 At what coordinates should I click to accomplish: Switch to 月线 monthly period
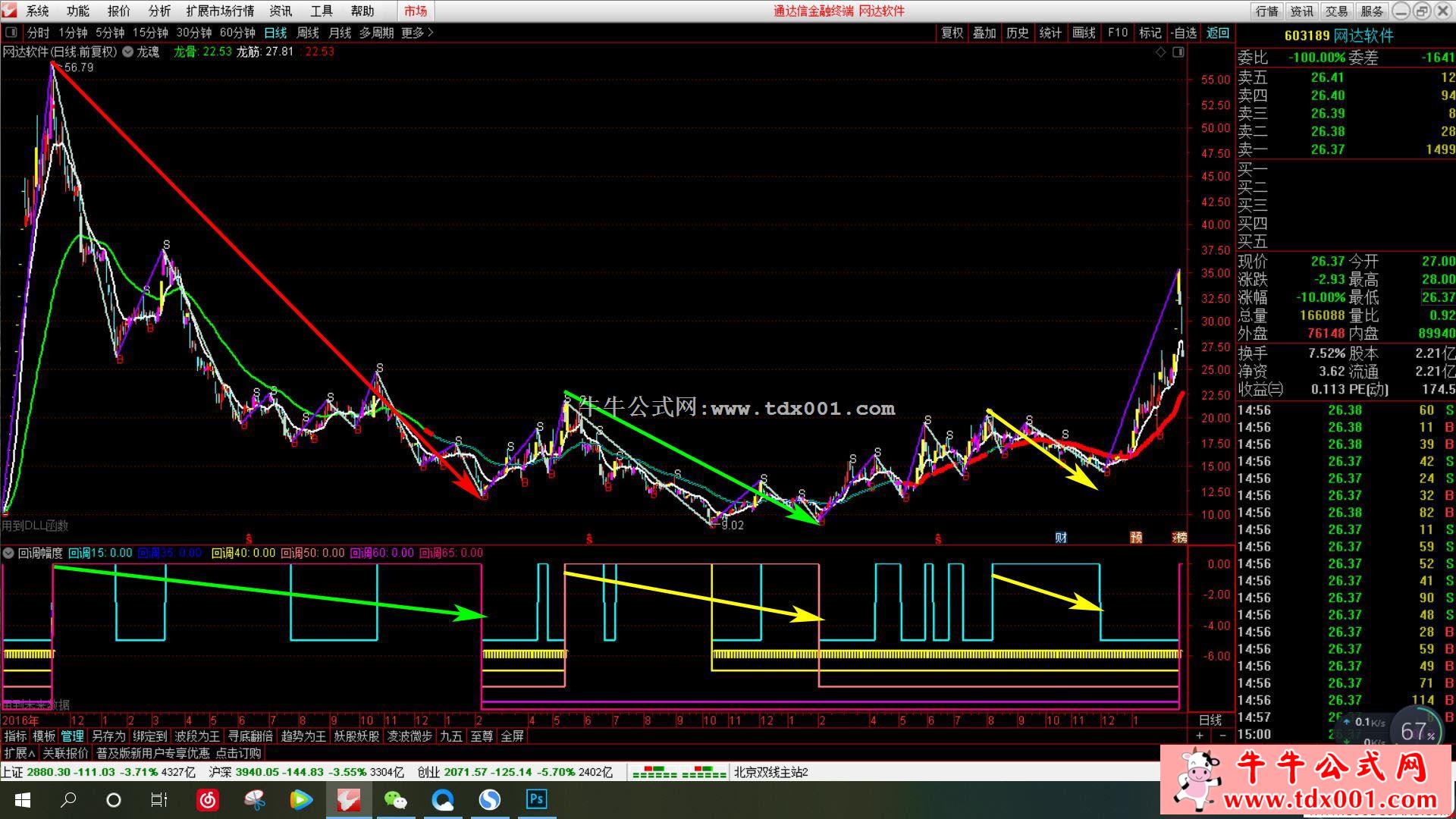point(340,33)
